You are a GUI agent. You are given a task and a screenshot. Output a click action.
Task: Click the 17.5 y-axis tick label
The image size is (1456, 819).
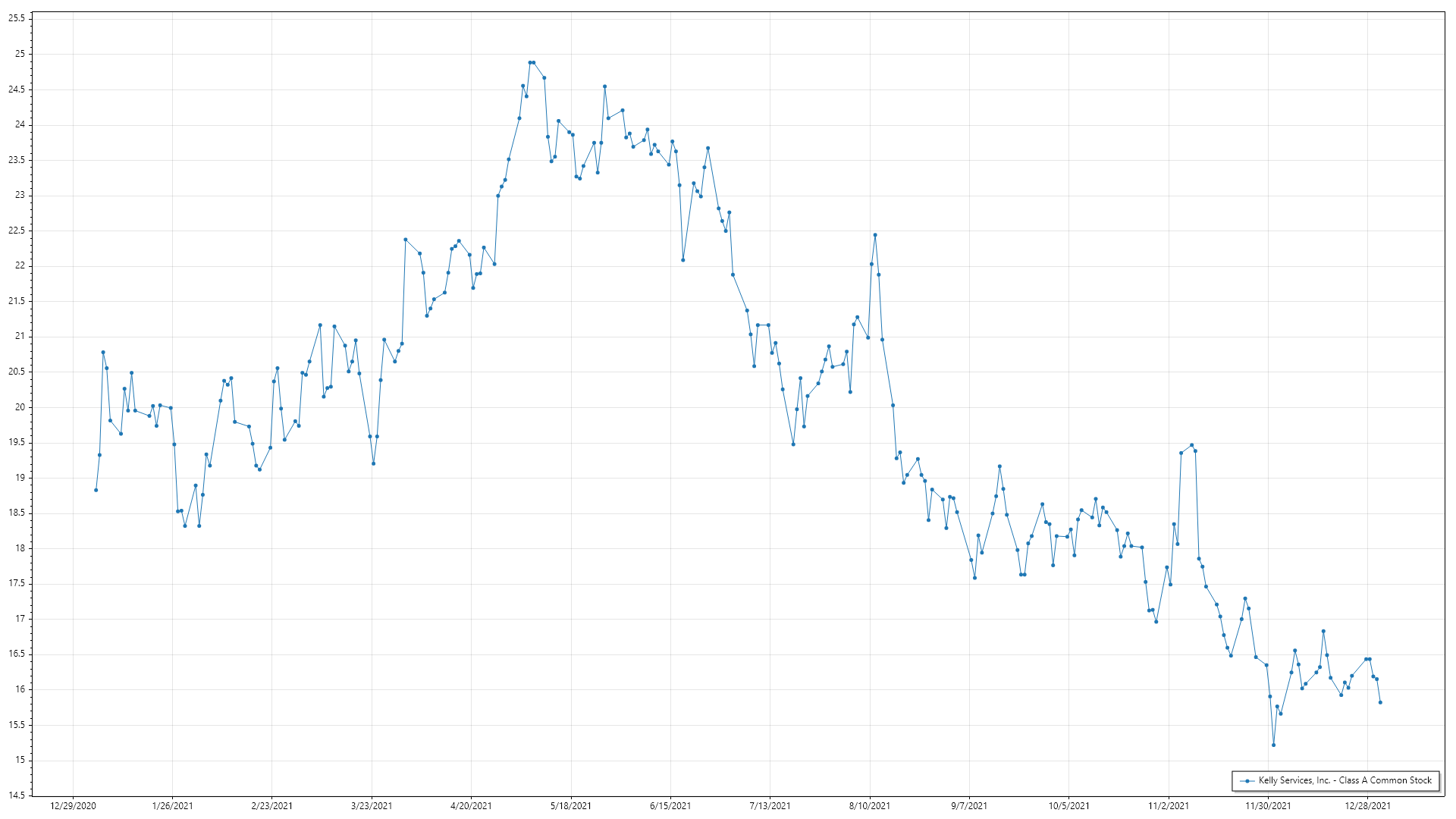16,584
